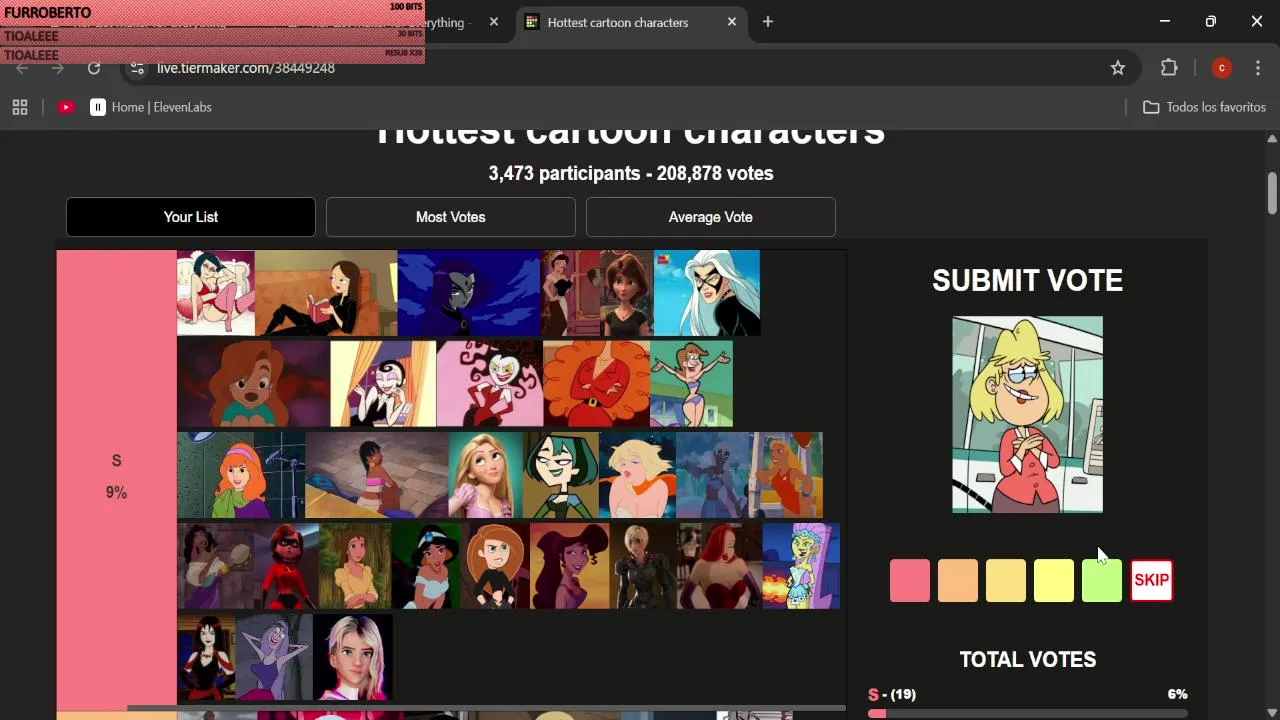Select the Jessica Rabbit thumbnail
The height and width of the screenshot is (720, 1280).
point(720,566)
